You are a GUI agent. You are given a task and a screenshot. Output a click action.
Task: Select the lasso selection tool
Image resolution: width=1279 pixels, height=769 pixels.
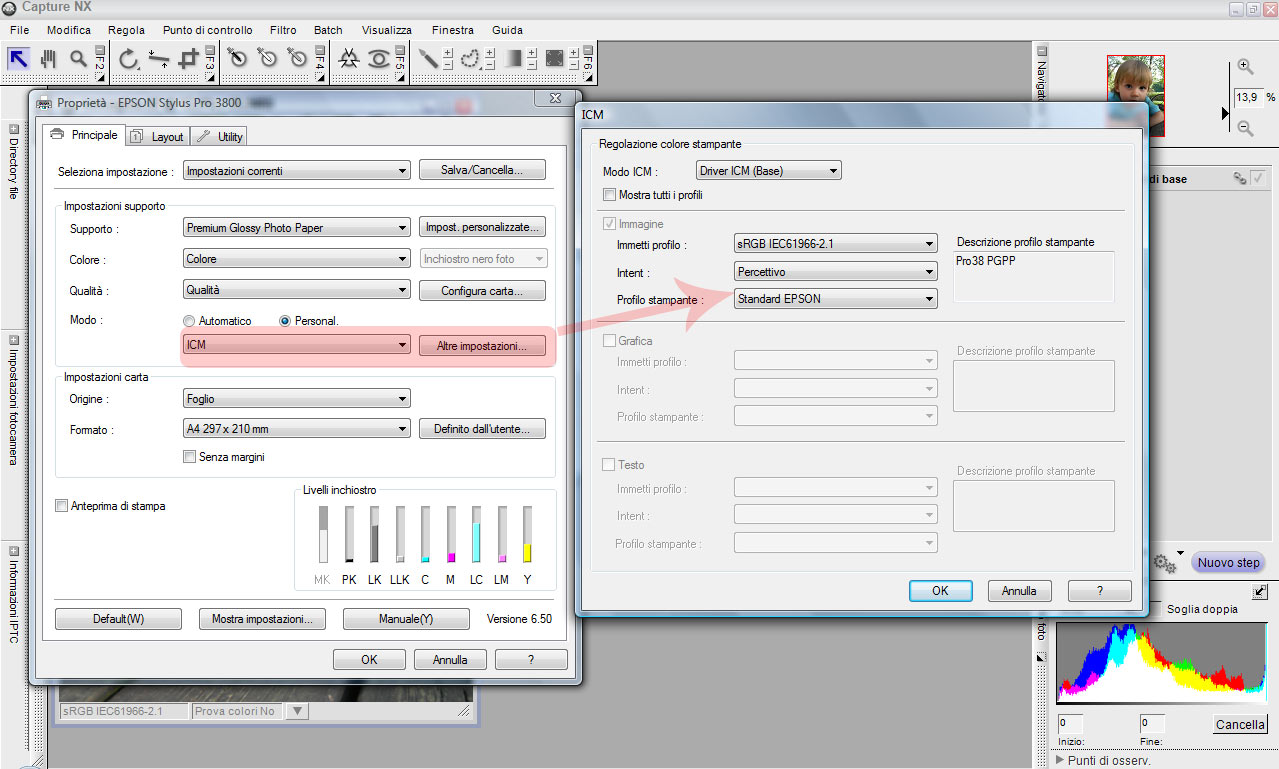470,58
